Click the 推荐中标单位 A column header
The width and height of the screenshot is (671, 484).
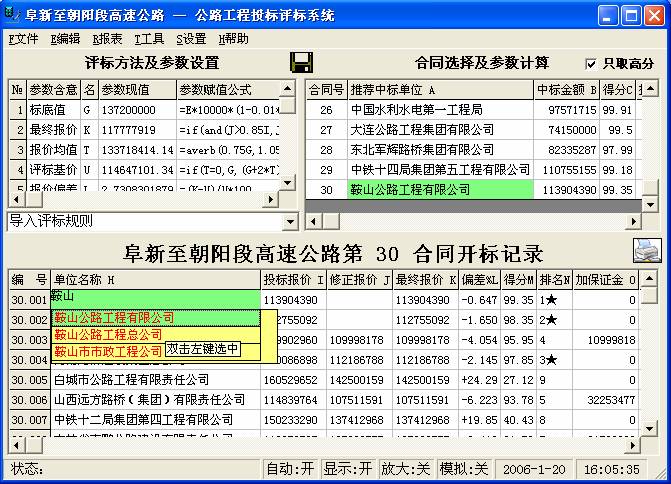click(440, 90)
